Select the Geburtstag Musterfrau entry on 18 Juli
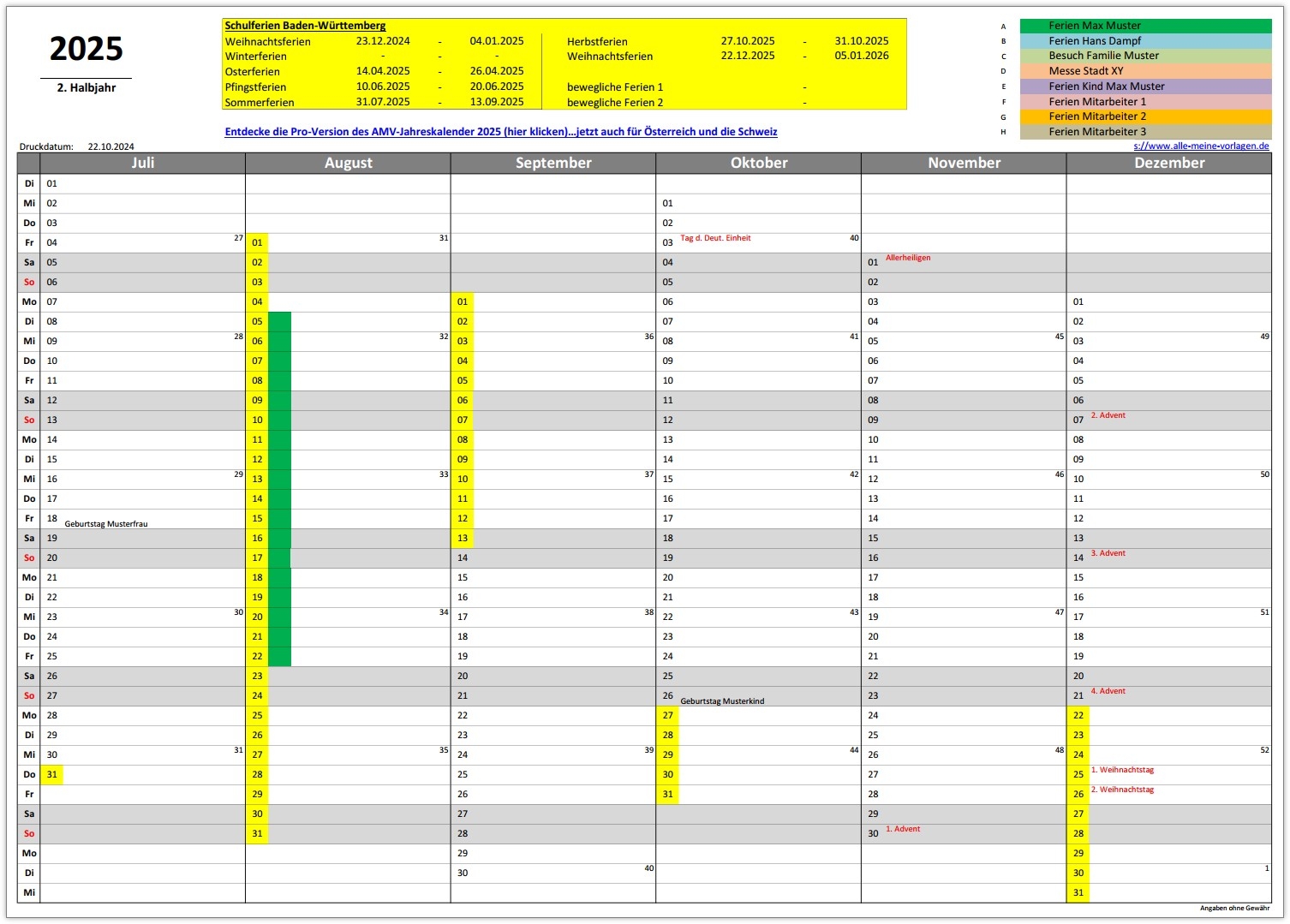 click(106, 523)
